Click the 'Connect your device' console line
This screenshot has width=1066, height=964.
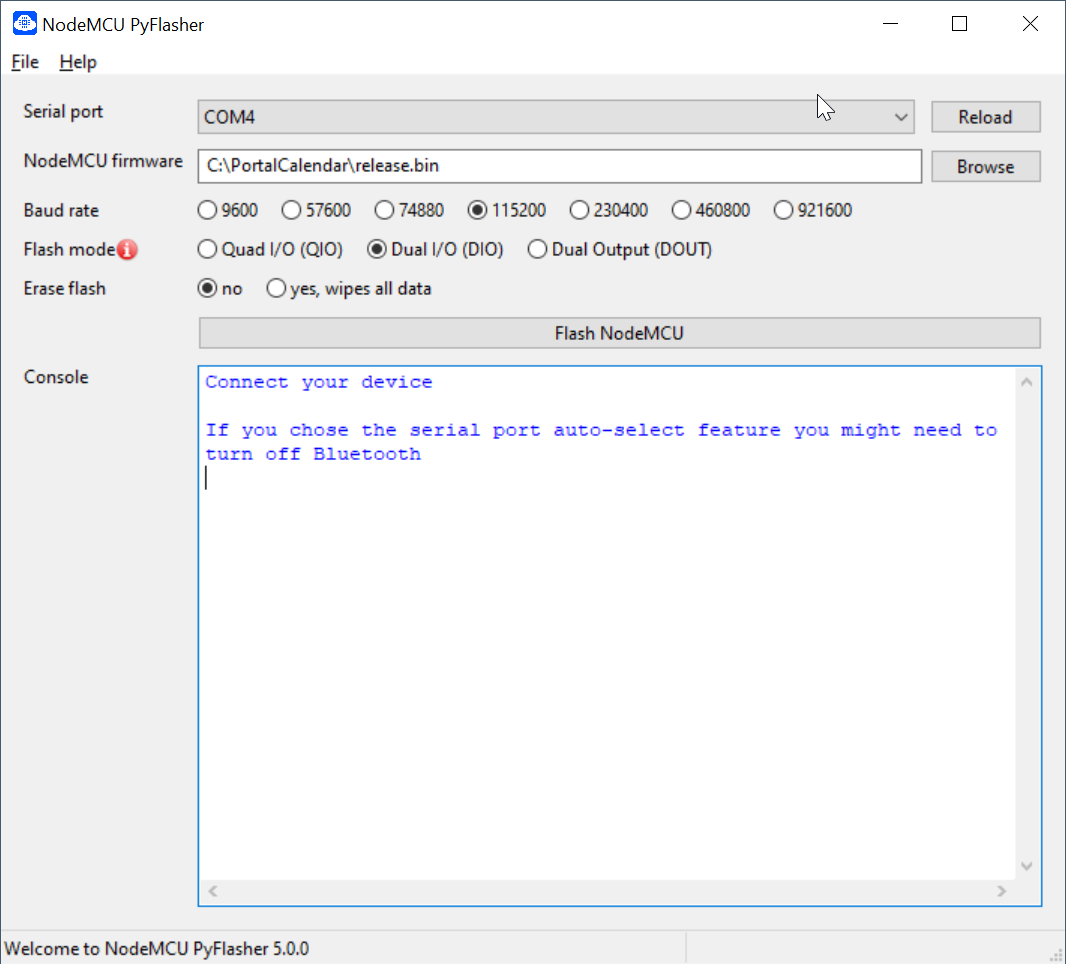[319, 382]
